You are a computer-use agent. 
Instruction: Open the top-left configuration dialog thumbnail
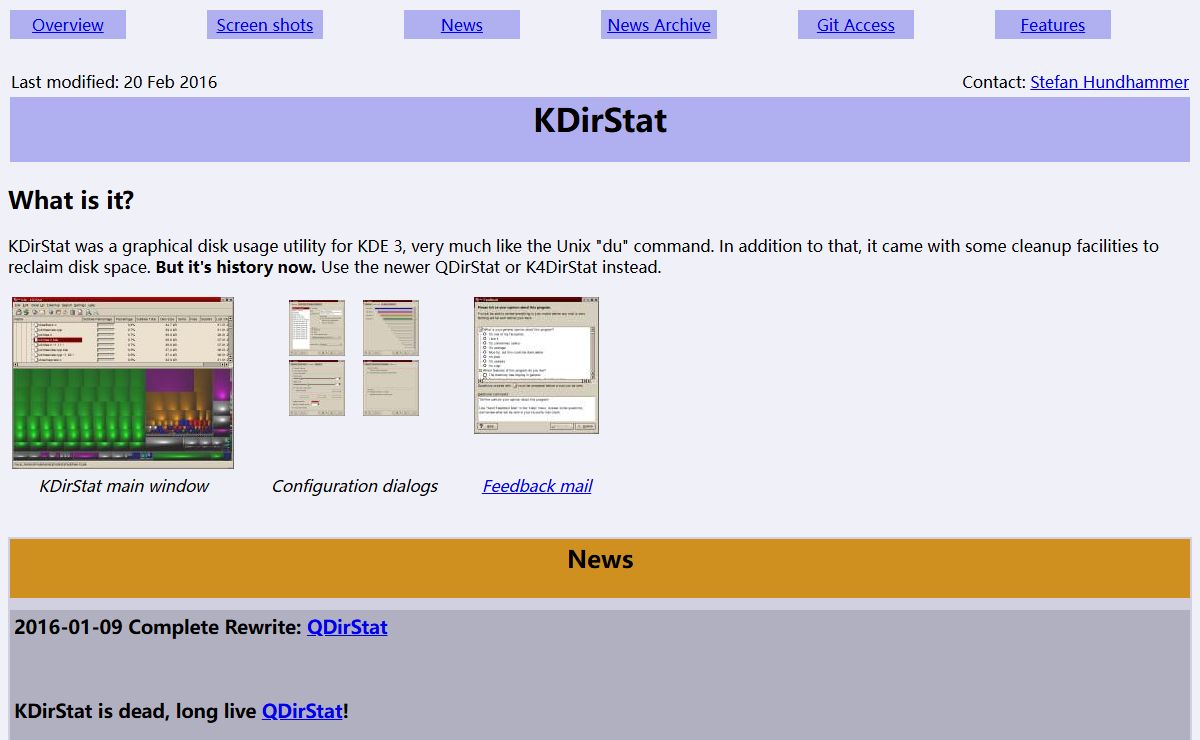tap(317, 327)
